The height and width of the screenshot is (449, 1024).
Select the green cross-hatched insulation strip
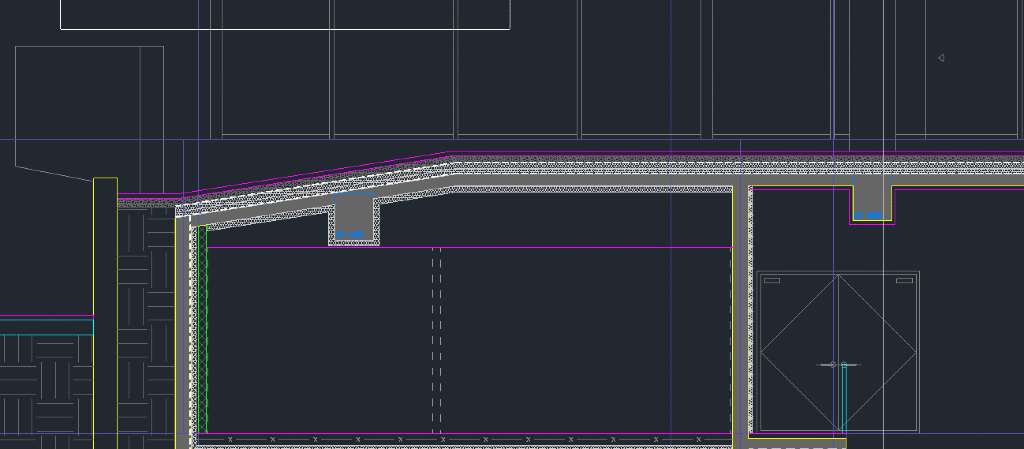[x=201, y=330]
